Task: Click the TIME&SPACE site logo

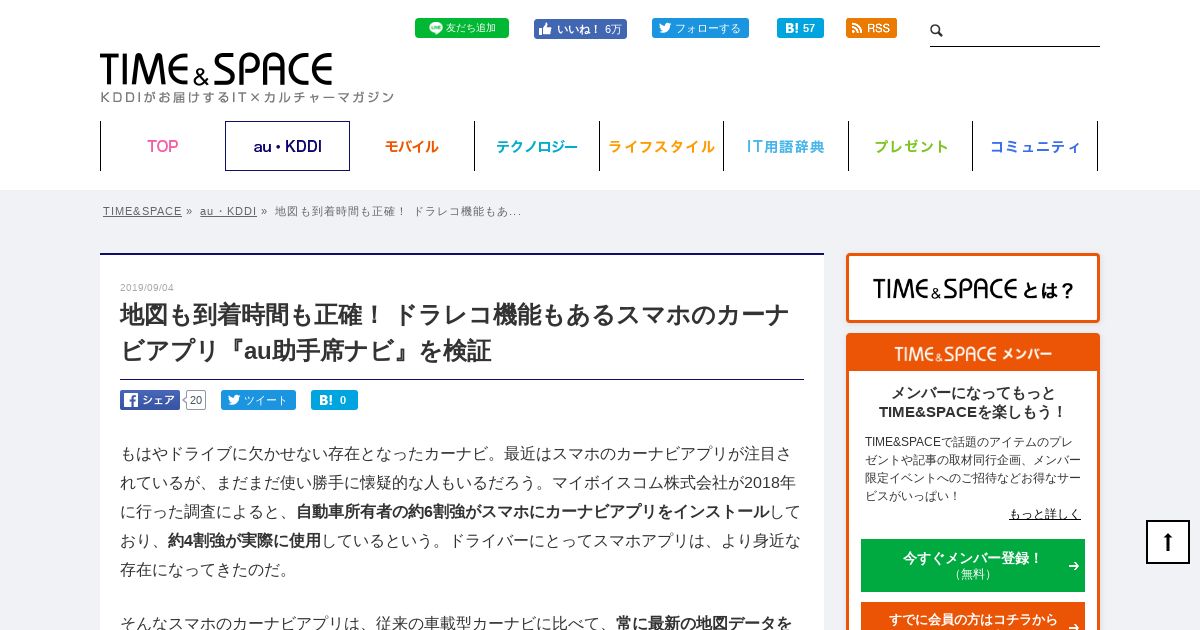Action: (x=216, y=69)
